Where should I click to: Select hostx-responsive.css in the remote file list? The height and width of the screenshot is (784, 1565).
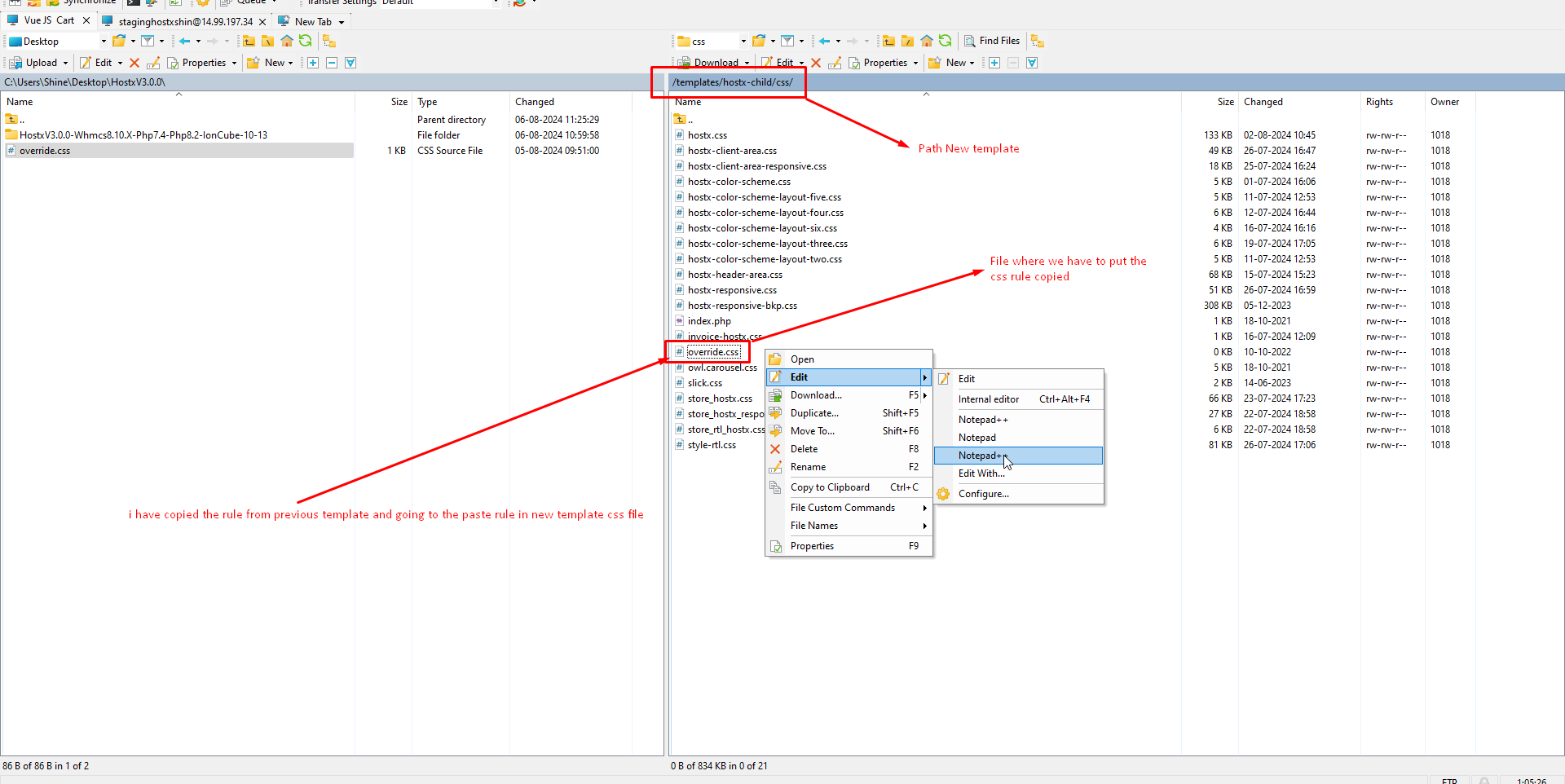click(732, 290)
